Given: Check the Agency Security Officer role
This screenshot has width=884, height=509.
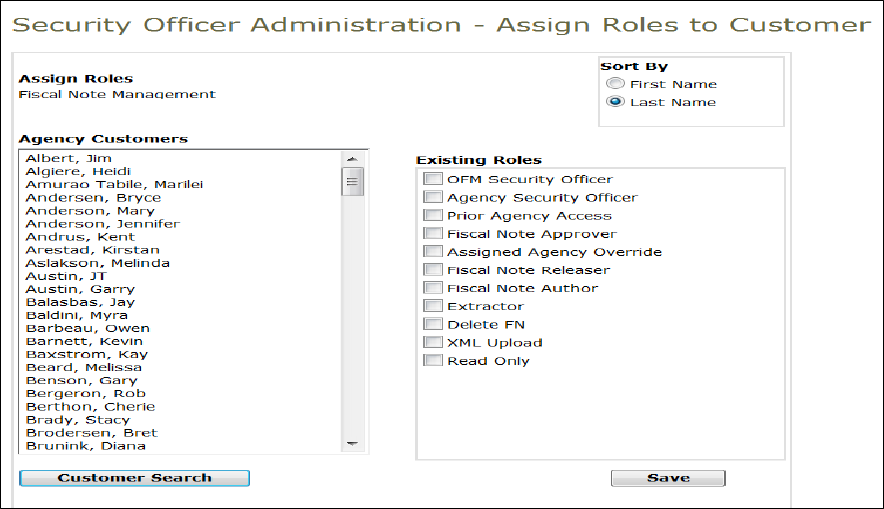Looking at the screenshot, I should click(433, 197).
